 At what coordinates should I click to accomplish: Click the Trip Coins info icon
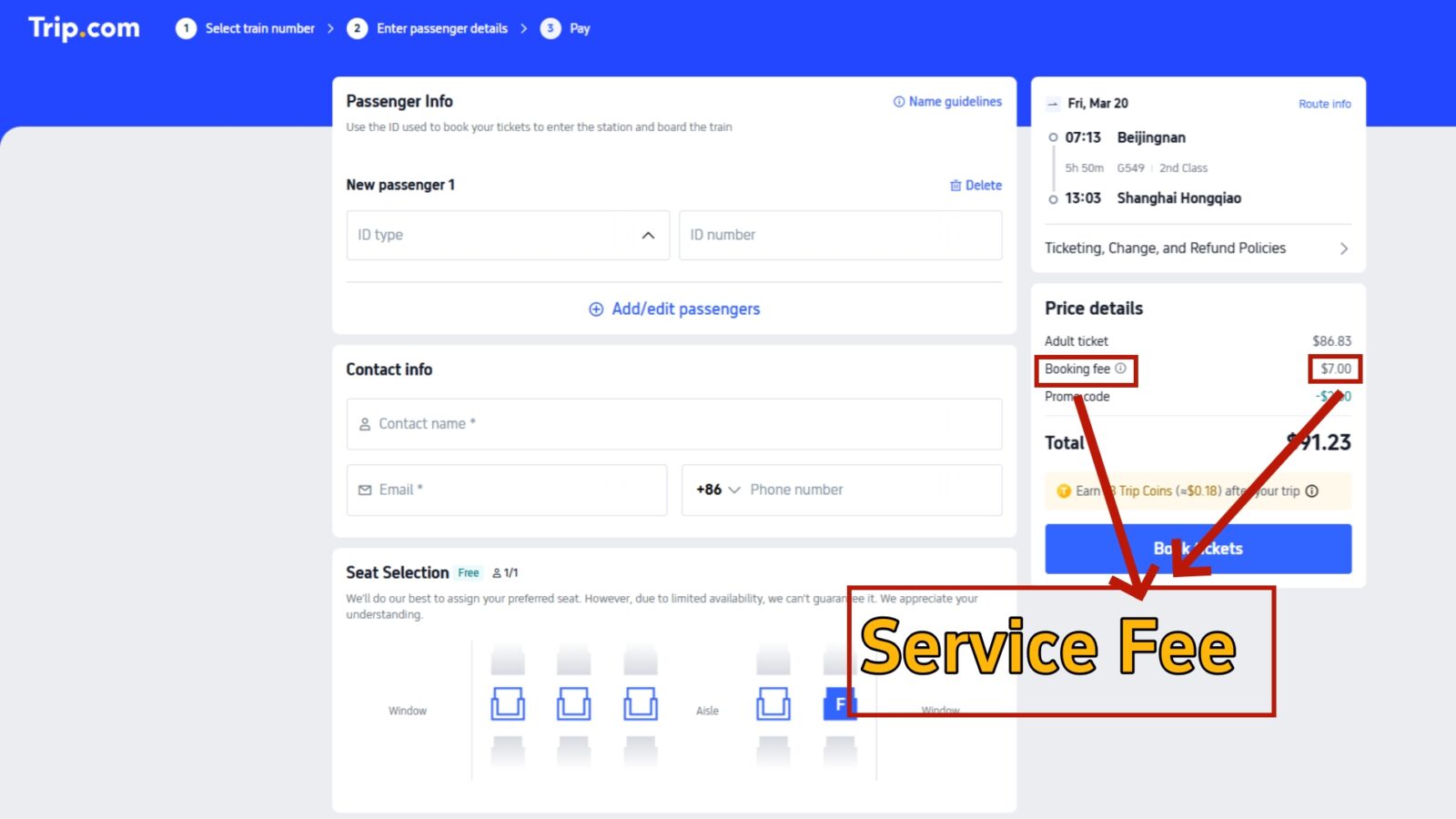pyautogui.click(x=1311, y=491)
